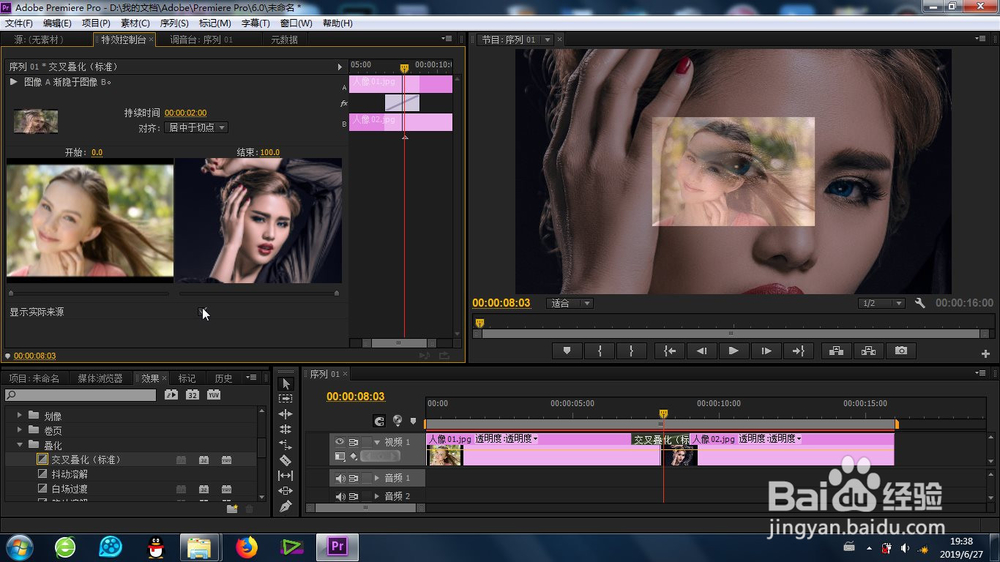The height and width of the screenshot is (562, 1000).
Task: Go to Out point
Action: pos(798,351)
